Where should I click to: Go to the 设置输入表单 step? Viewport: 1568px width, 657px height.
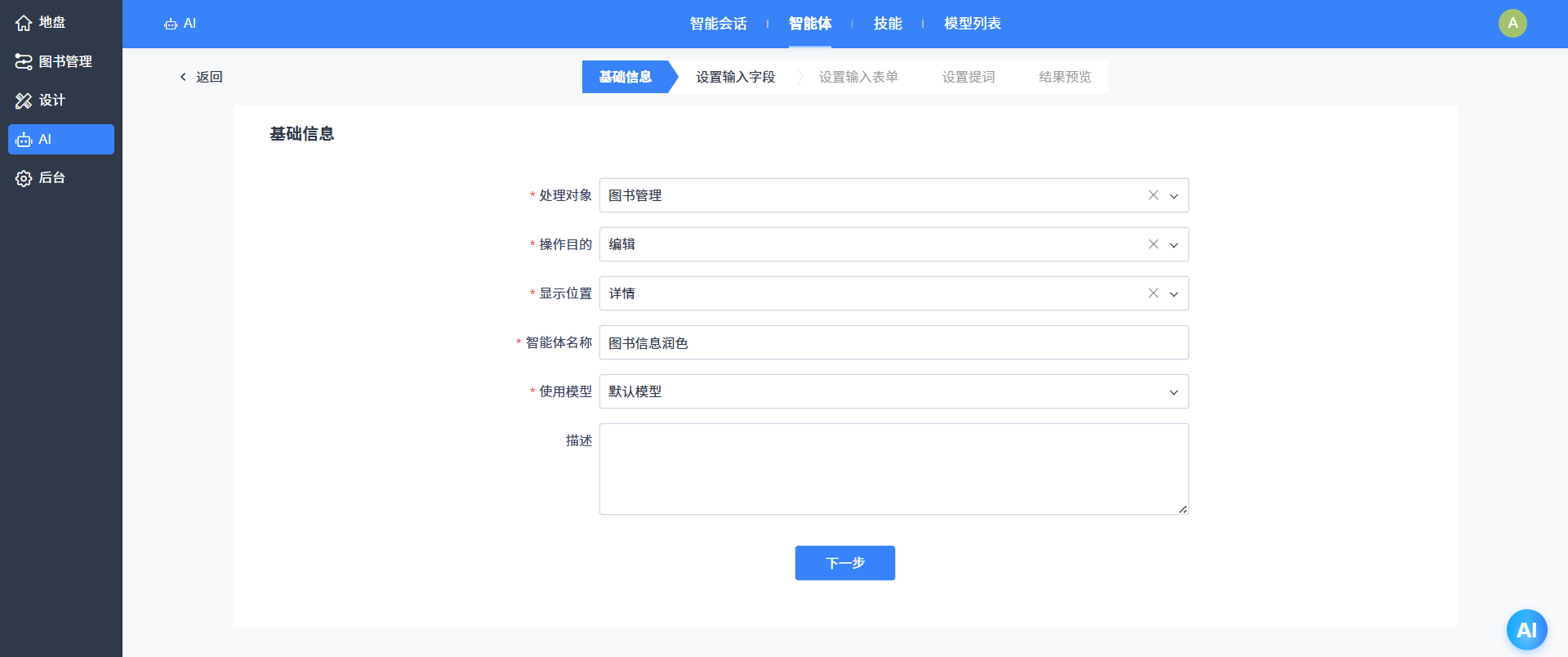click(x=858, y=77)
